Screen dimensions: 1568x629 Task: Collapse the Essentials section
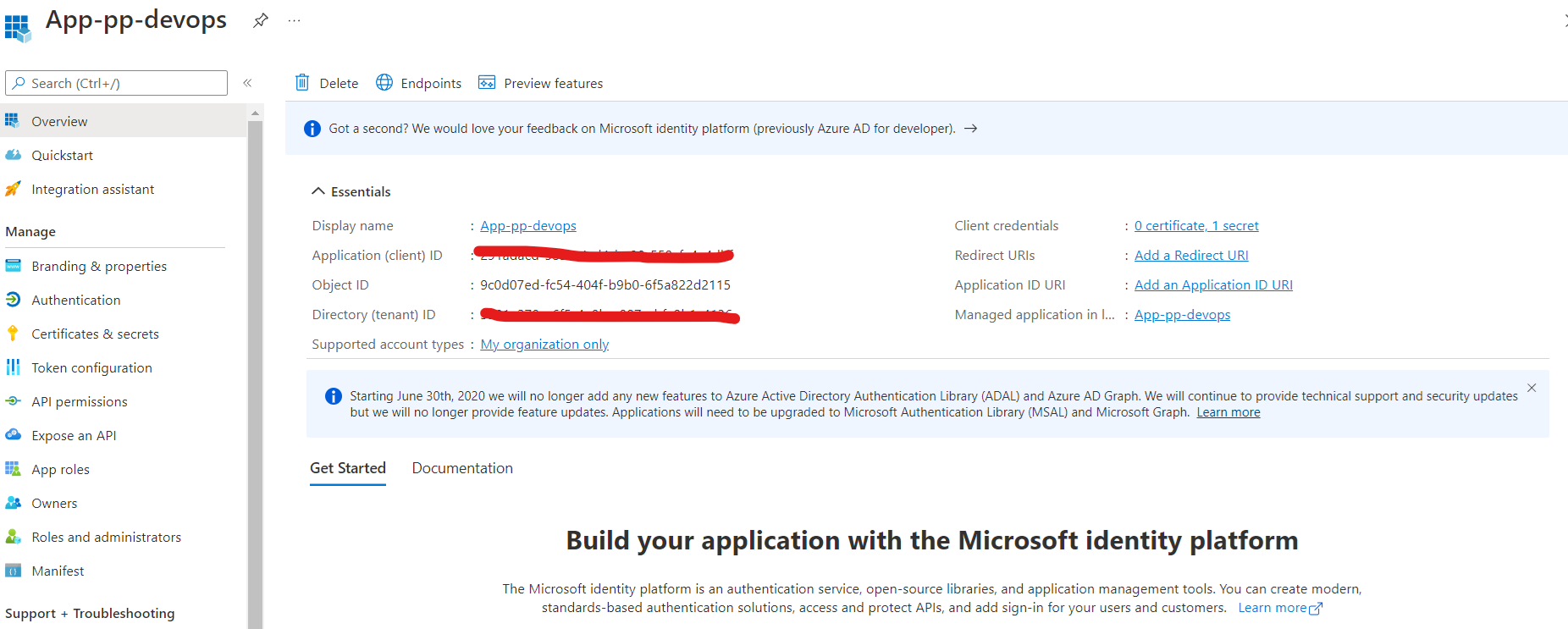click(318, 191)
